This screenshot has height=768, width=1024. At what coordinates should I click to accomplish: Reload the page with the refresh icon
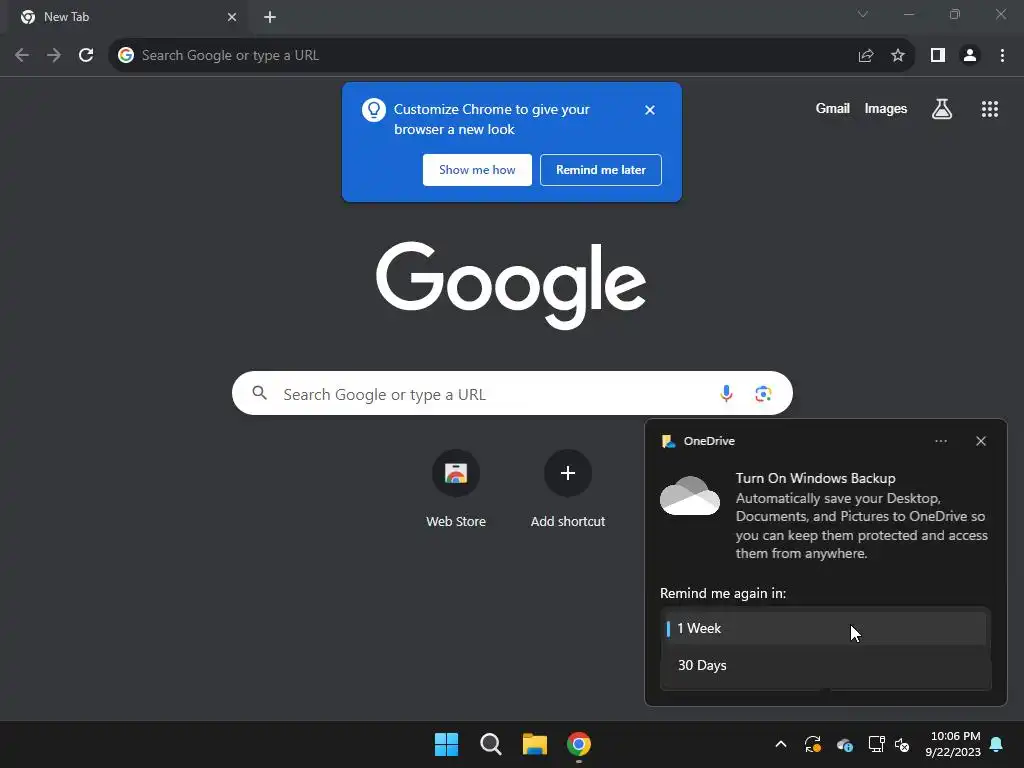click(86, 55)
